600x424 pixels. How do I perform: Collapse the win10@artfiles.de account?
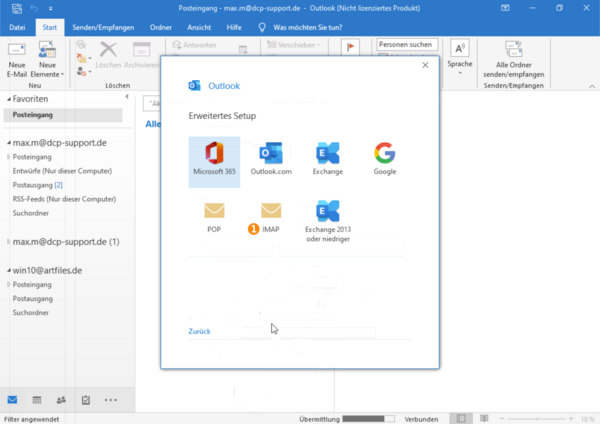[x=9, y=271]
